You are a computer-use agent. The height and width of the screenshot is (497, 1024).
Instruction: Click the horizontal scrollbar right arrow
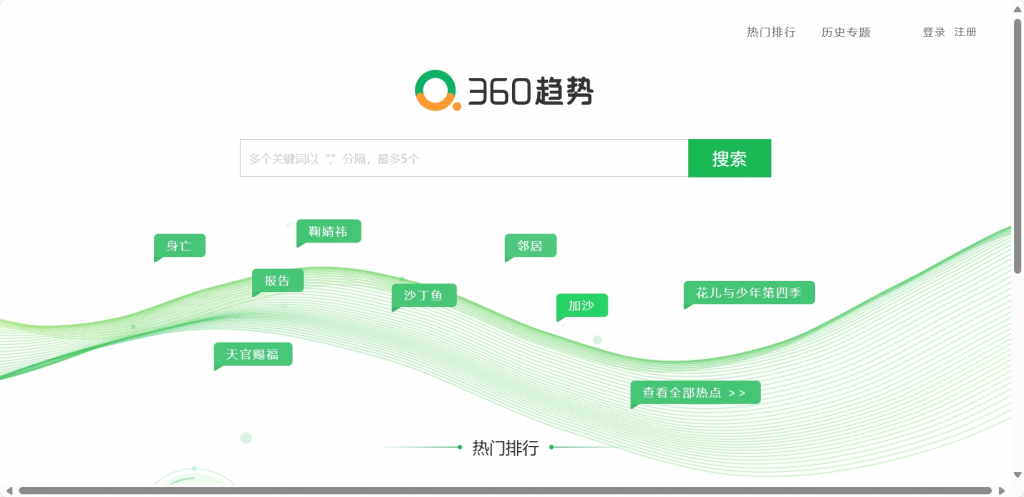click(1002, 490)
